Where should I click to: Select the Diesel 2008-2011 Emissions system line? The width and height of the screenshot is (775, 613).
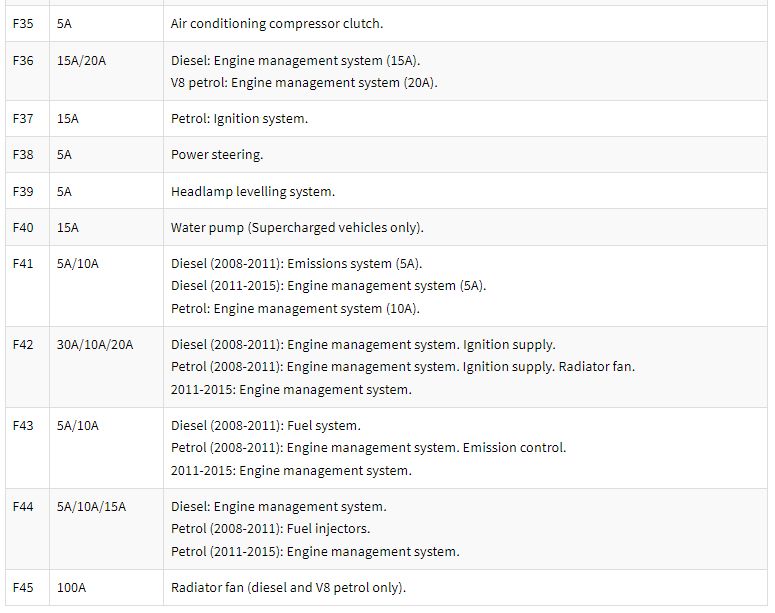pyautogui.click(x=296, y=264)
